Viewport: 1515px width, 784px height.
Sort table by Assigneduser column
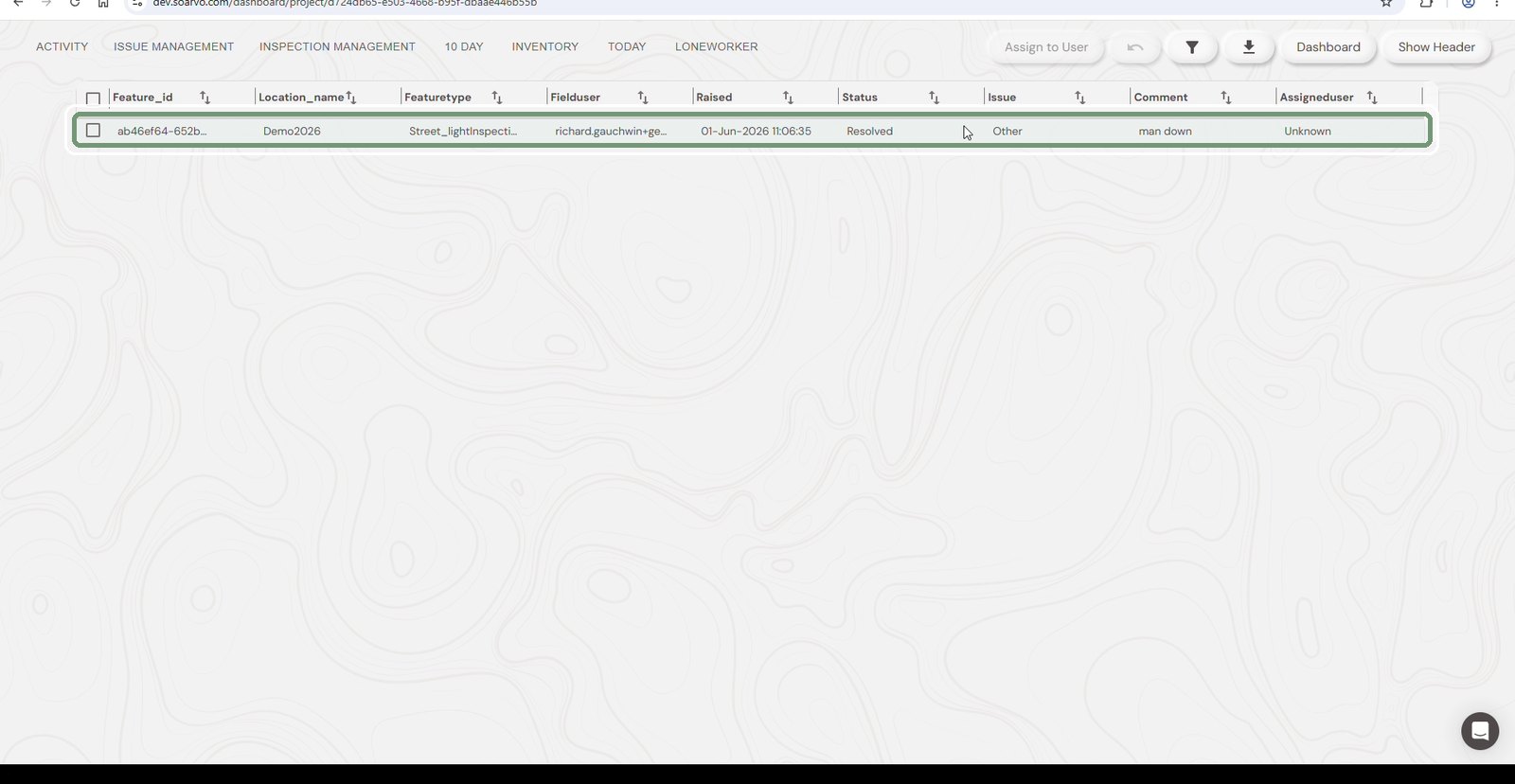(x=1371, y=98)
